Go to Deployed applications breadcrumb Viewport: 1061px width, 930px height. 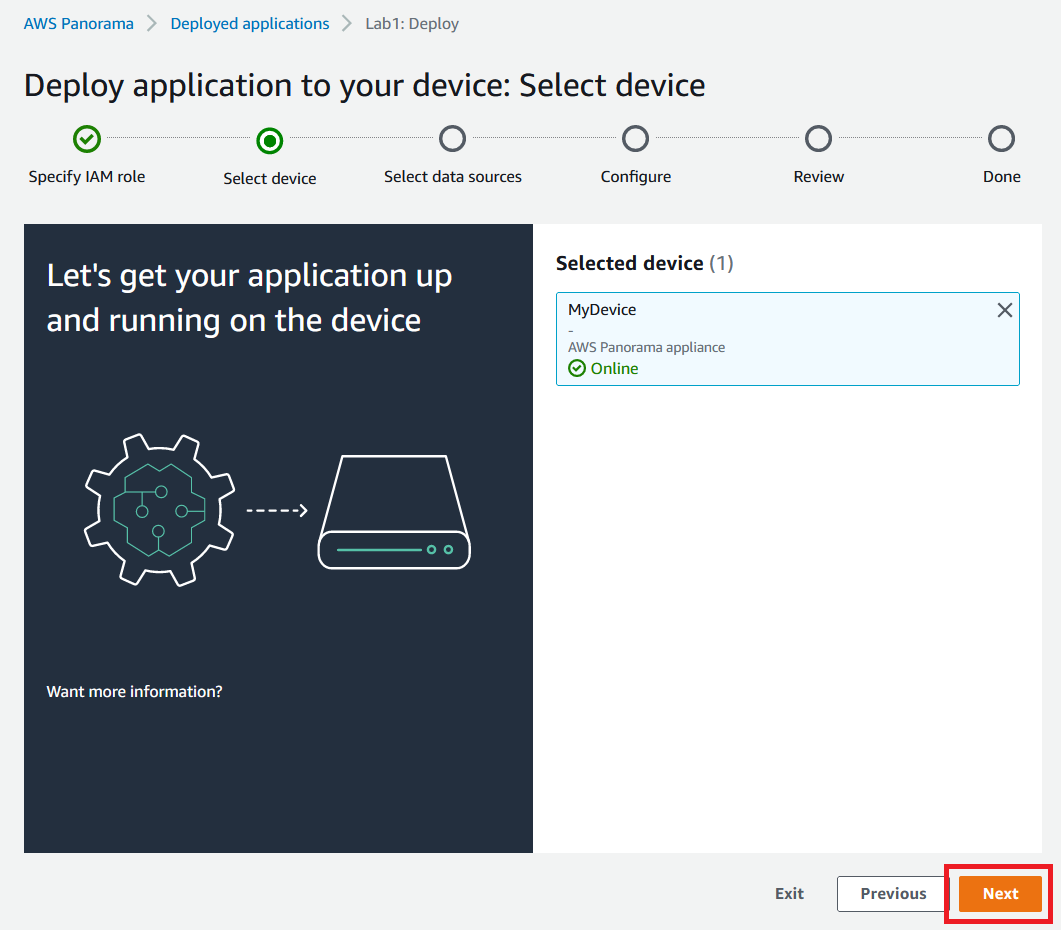(x=250, y=24)
